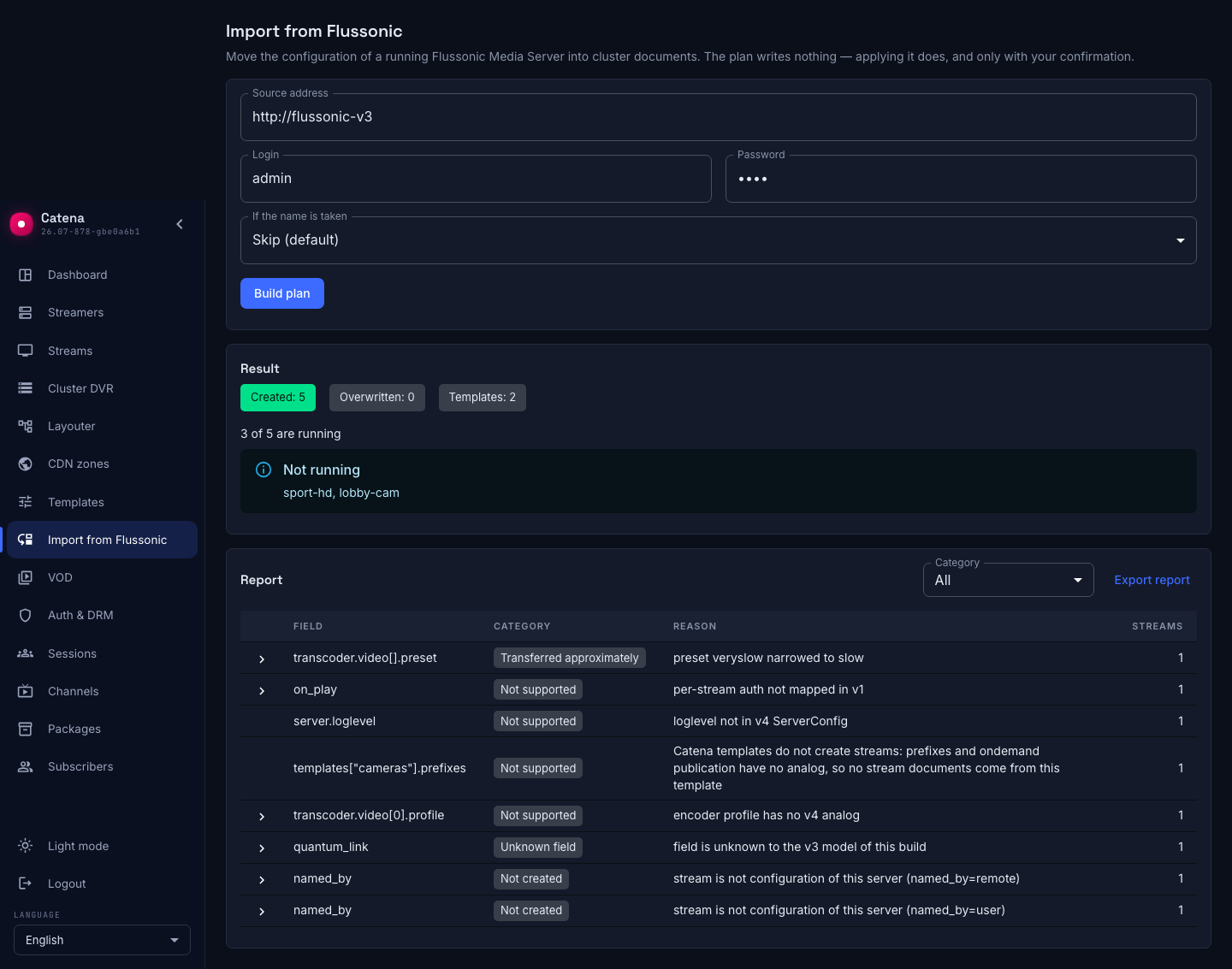Click the Channels TV icon
Image resolution: width=1232 pixels, height=969 pixels.
(x=26, y=691)
